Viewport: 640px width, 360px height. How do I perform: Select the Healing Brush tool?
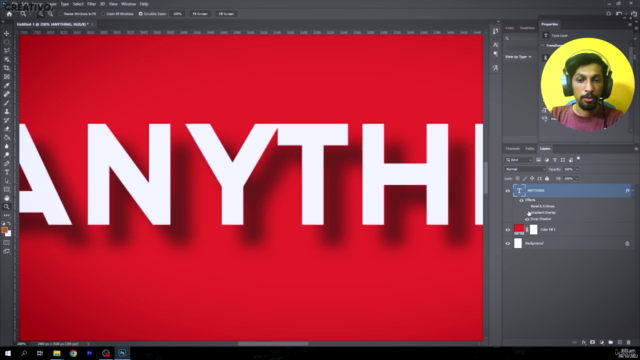click(x=7, y=94)
